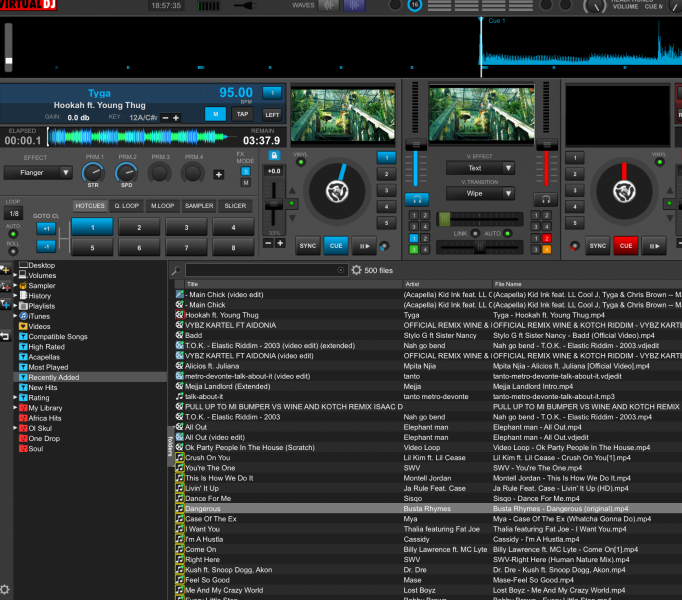This screenshot has width=682, height=600.
Task: Click left deck pitch bend down arrow
Action: 292,218
